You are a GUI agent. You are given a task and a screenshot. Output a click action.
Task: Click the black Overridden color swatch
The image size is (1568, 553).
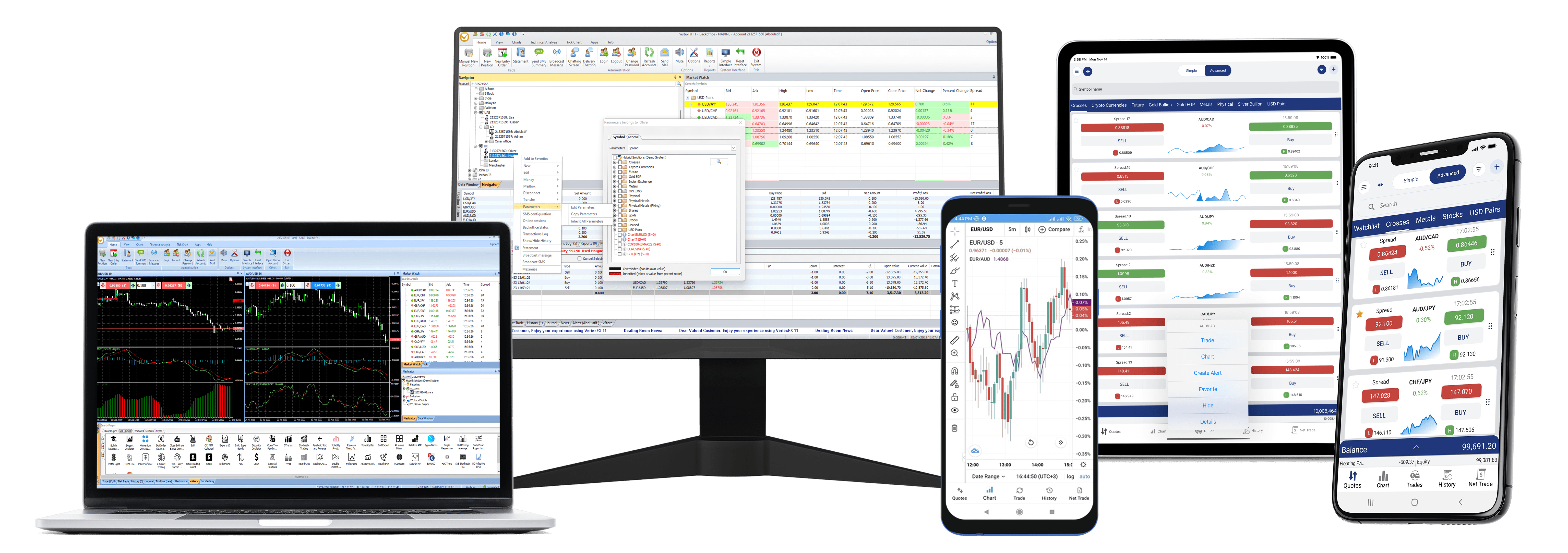pos(615,269)
